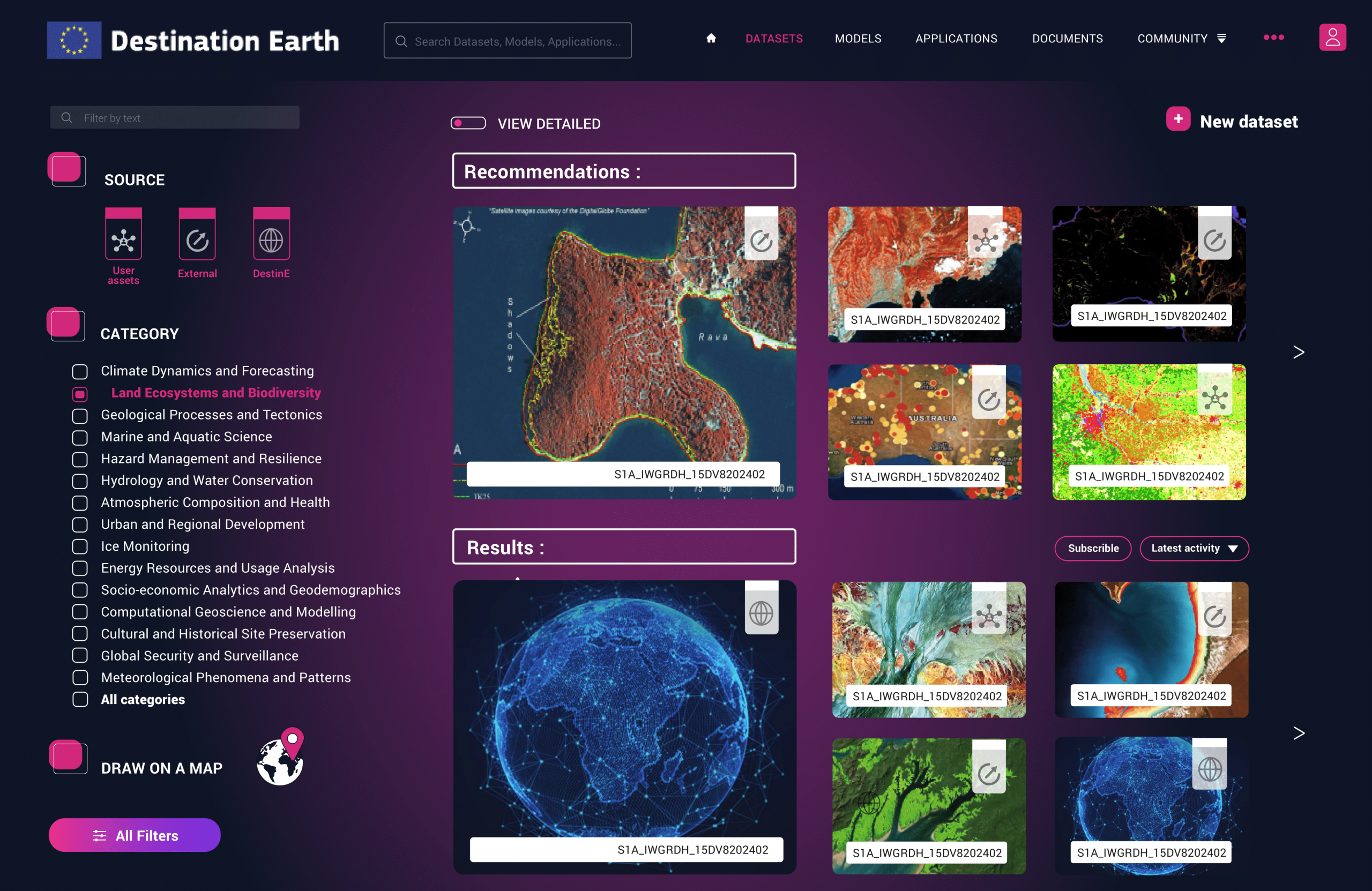Switch to the MODELS tab
Image resolution: width=1372 pixels, height=891 pixels.
tap(858, 39)
